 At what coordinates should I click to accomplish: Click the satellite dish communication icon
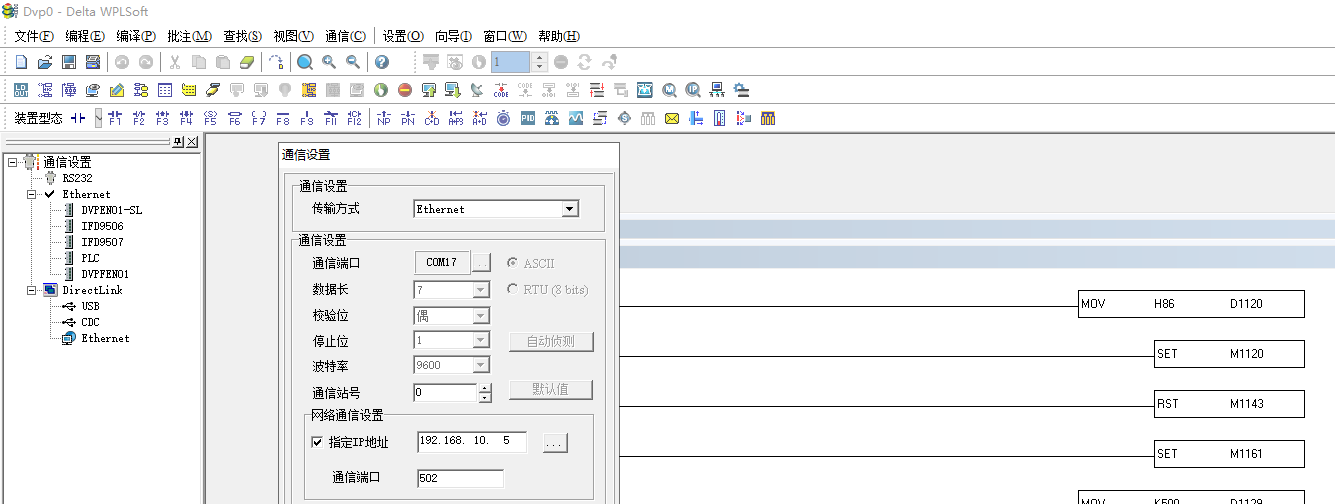pyautogui.click(x=477, y=90)
